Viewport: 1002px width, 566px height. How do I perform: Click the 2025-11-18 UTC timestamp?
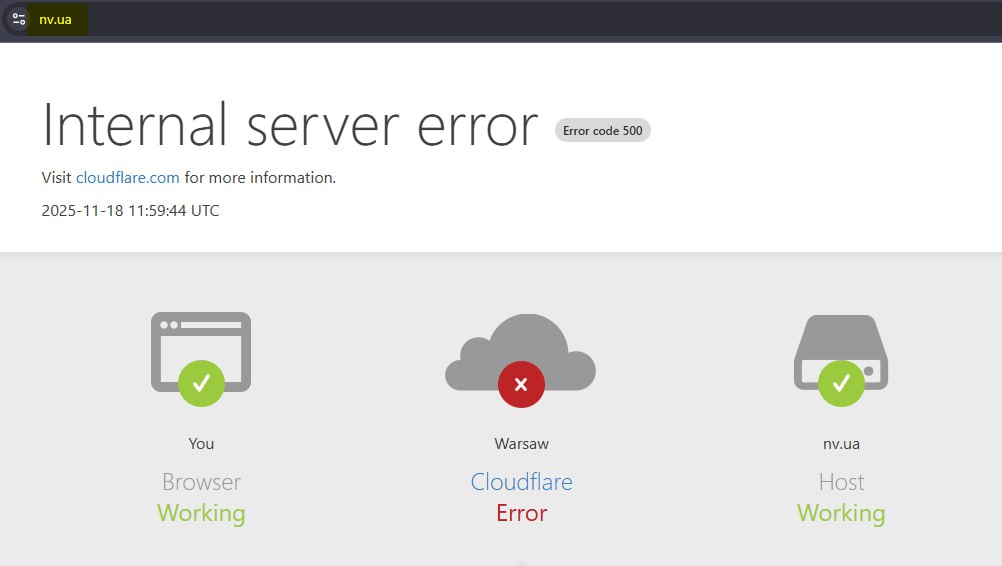pos(130,211)
